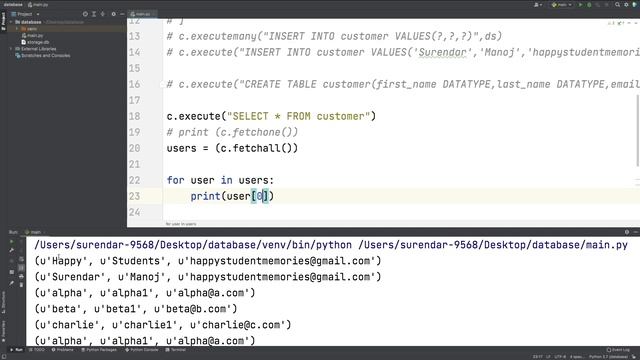Open Favorites side tab on left edge
The image size is (640, 360).
coord(4,331)
